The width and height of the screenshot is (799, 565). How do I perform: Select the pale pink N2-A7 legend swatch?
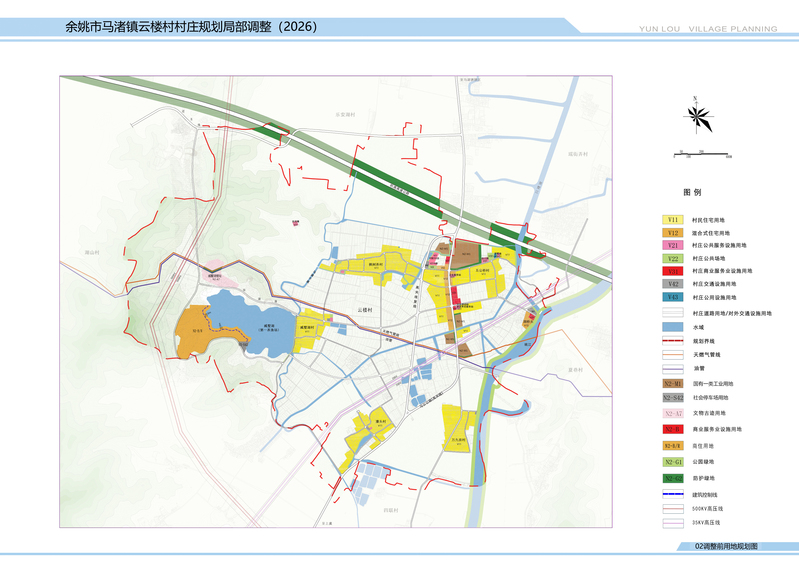673,413
